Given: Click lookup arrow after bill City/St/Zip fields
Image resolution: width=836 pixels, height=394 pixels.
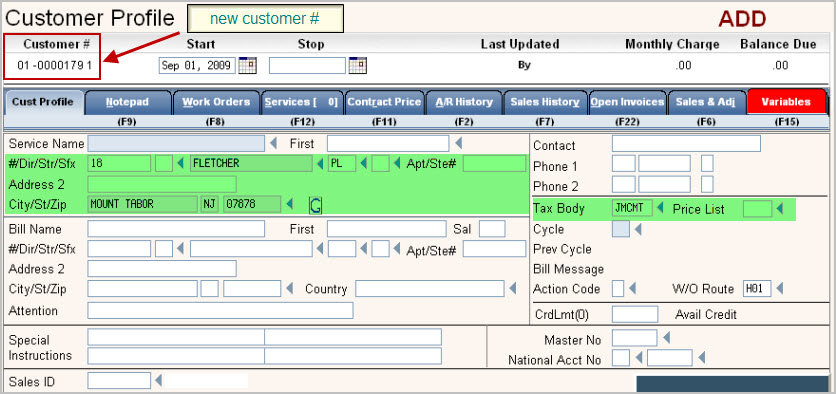Looking at the screenshot, I should point(290,289).
